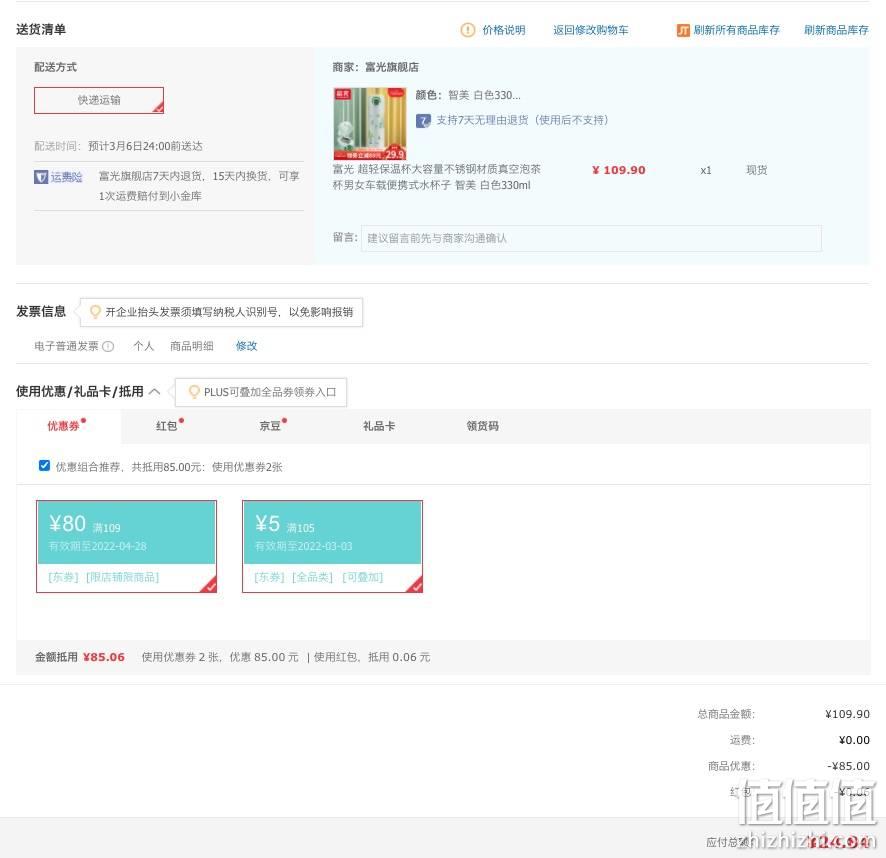
Task: Click the 7-day return badge icon
Action: (x=423, y=120)
